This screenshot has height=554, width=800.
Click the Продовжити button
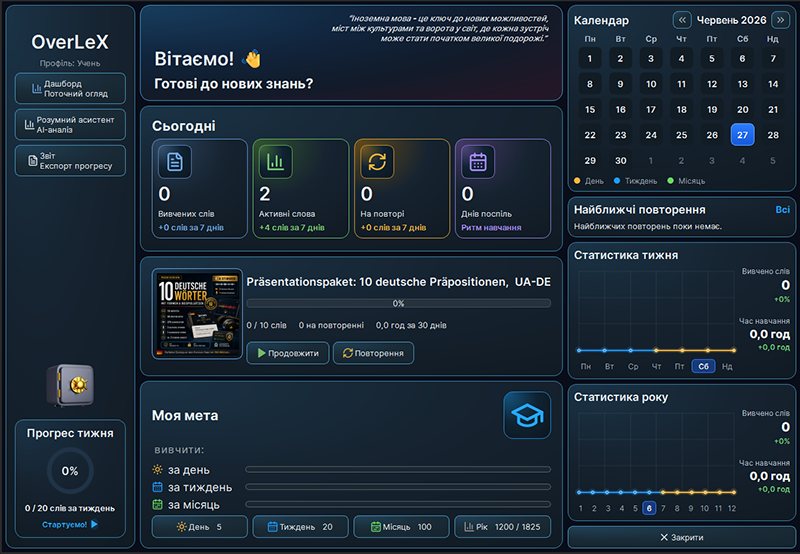tap(288, 353)
